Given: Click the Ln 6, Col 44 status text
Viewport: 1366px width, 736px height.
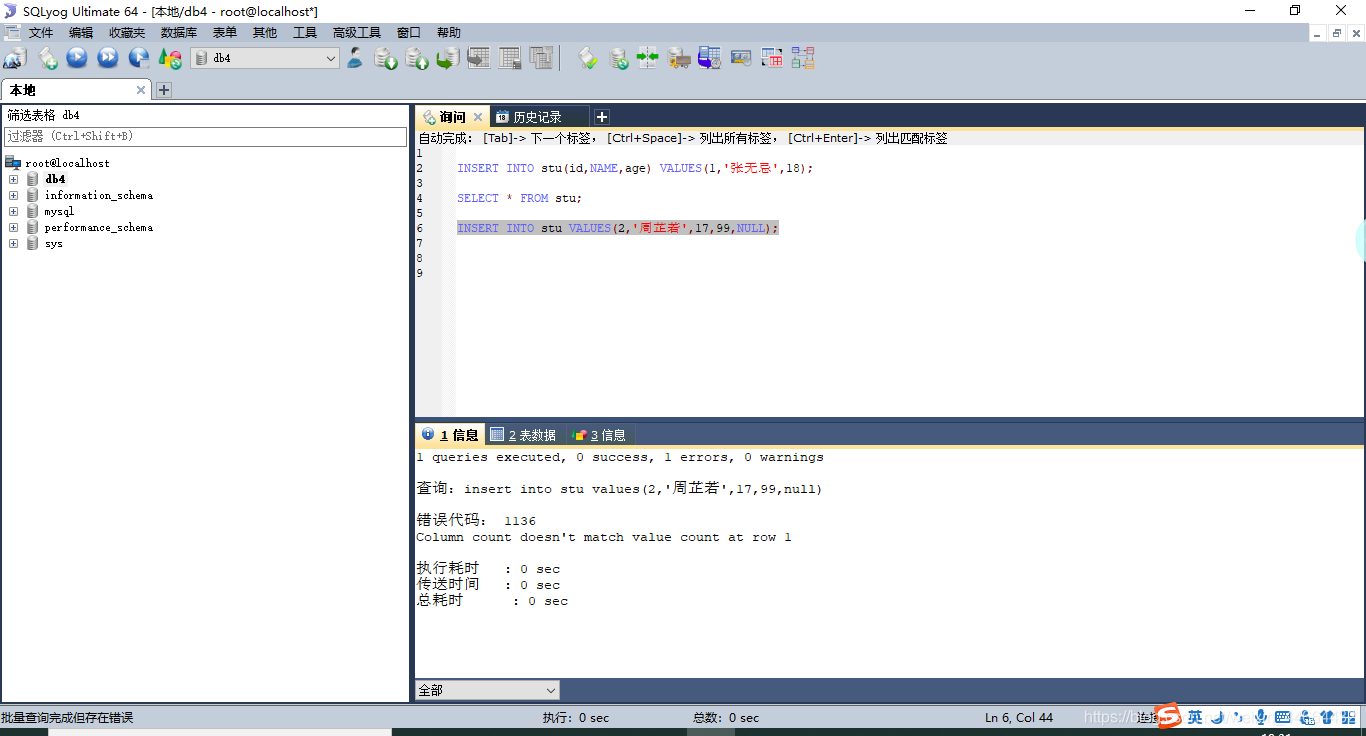Looking at the screenshot, I should (x=1019, y=717).
